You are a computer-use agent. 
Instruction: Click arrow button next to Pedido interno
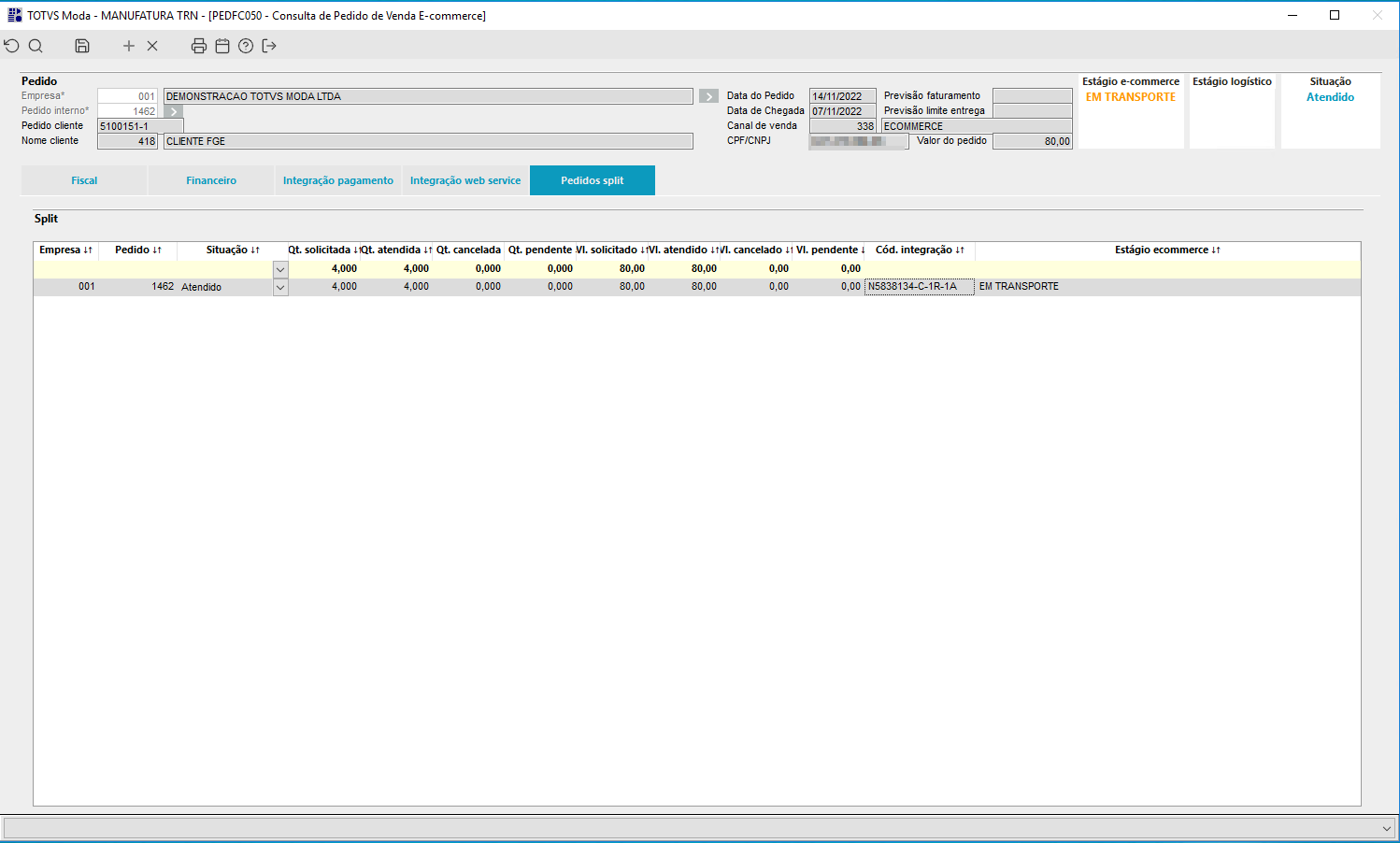click(173, 111)
